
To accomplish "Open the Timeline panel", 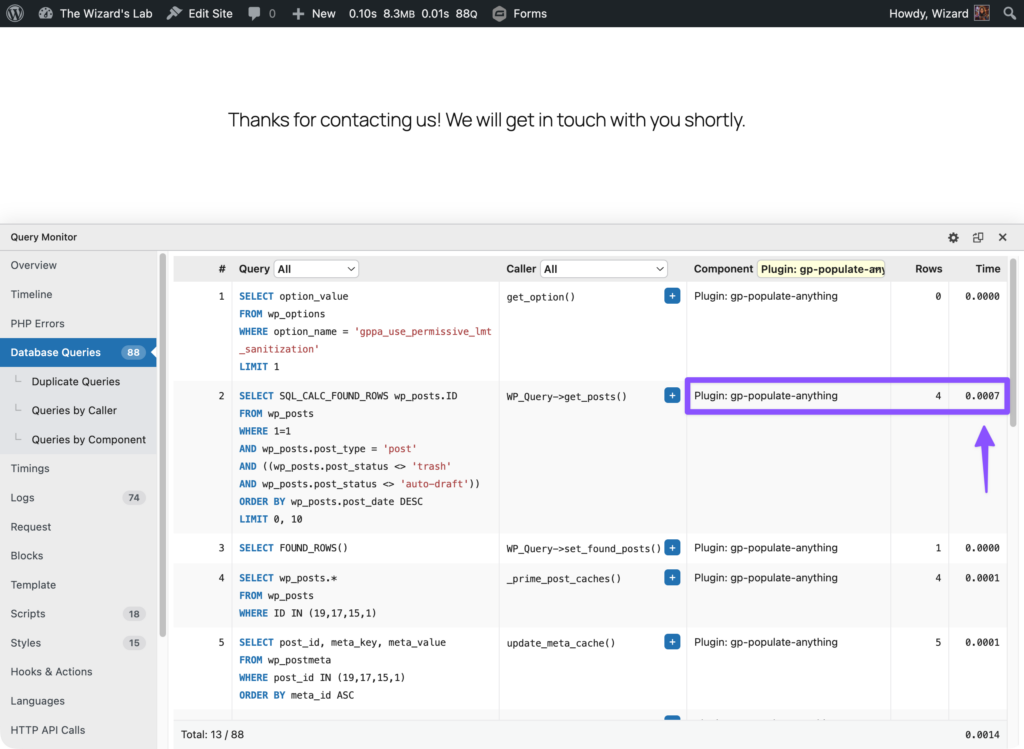I will pos(78,294).
